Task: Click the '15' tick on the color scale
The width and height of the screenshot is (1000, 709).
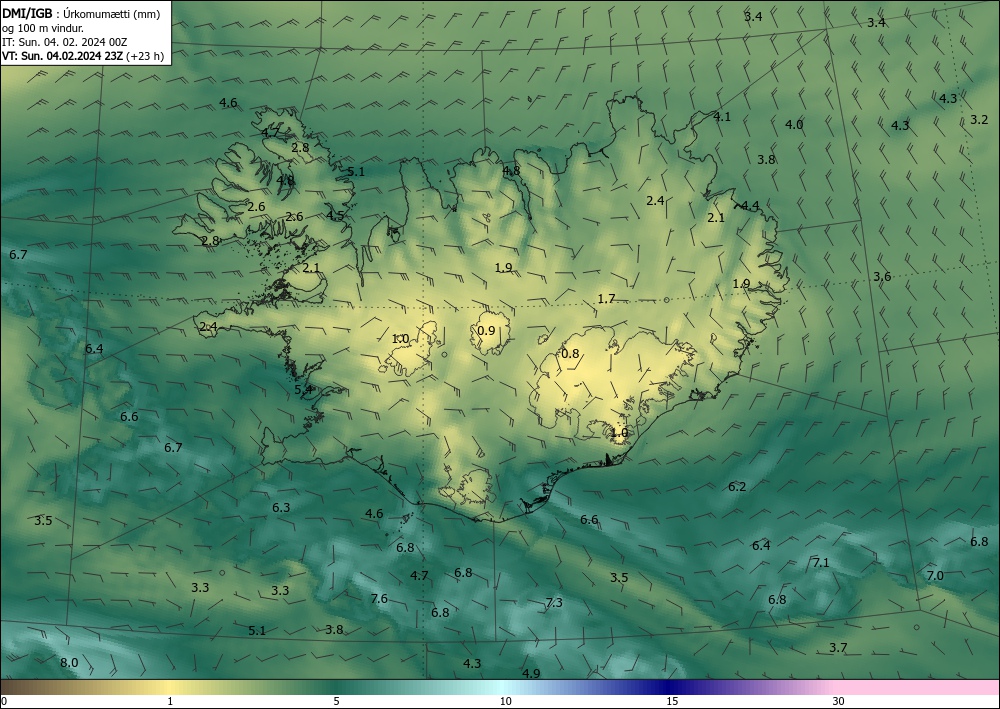Action: coord(672,701)
